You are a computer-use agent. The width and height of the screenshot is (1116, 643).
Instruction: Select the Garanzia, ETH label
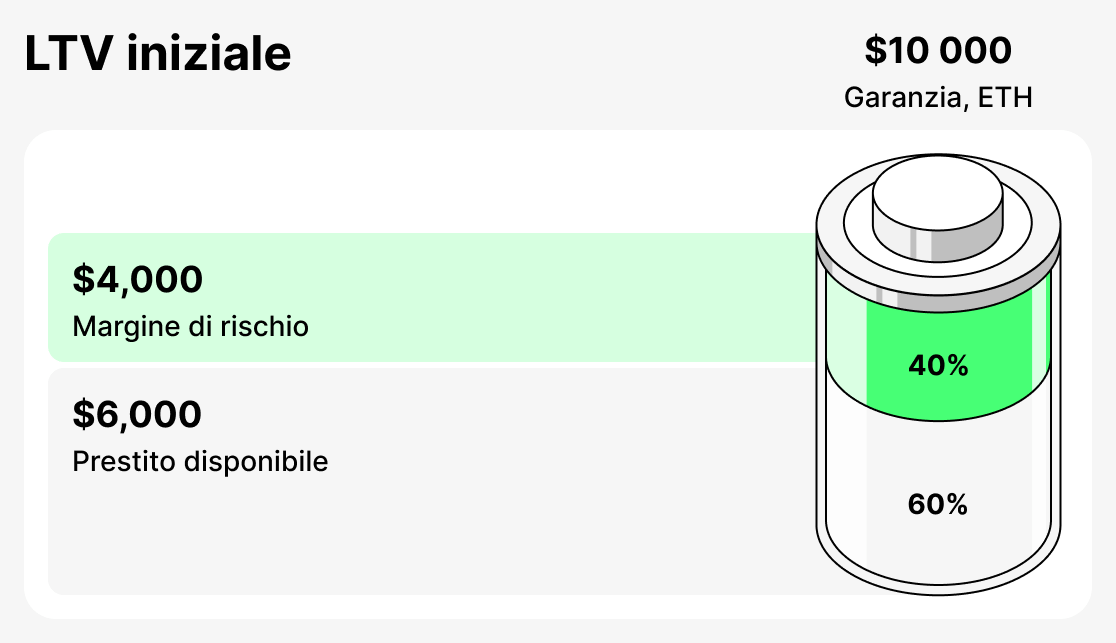point(938,98)
